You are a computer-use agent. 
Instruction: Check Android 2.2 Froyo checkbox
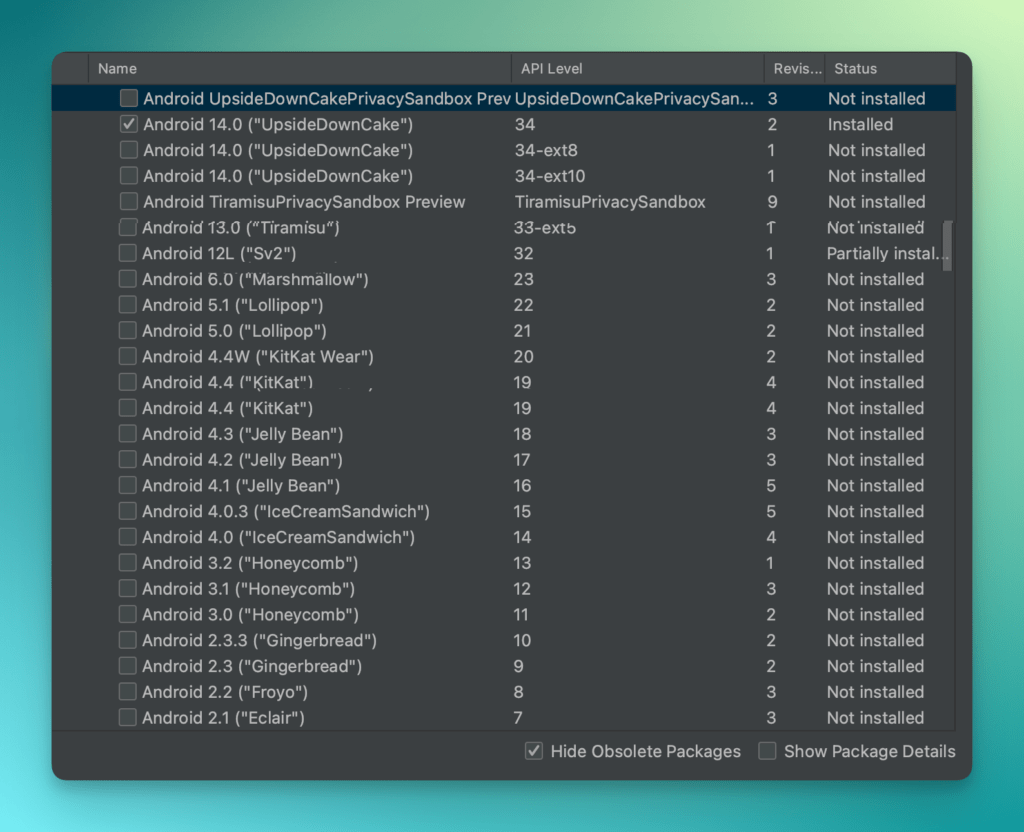click(x=128, y=692)
